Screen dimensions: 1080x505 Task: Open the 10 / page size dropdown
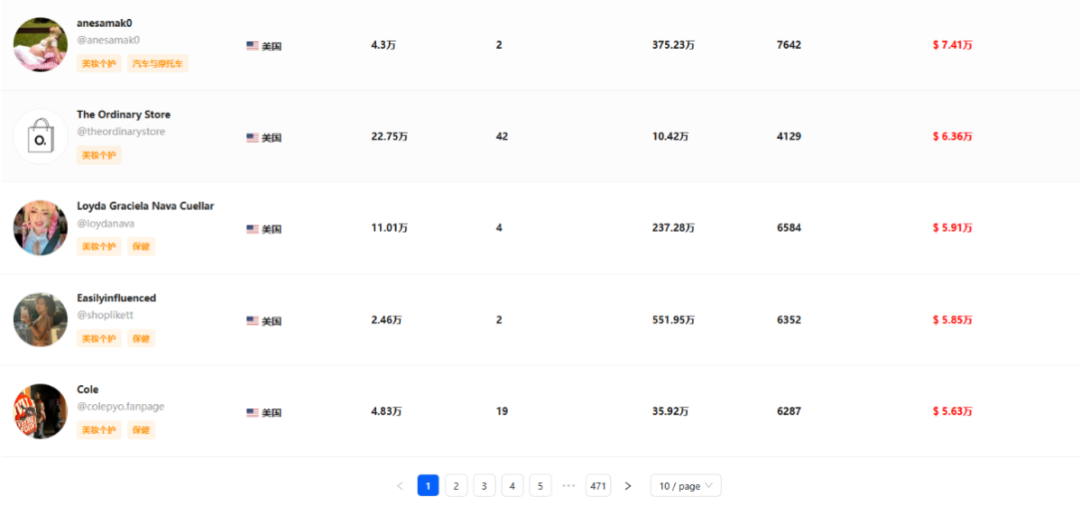tap(686, 486)
